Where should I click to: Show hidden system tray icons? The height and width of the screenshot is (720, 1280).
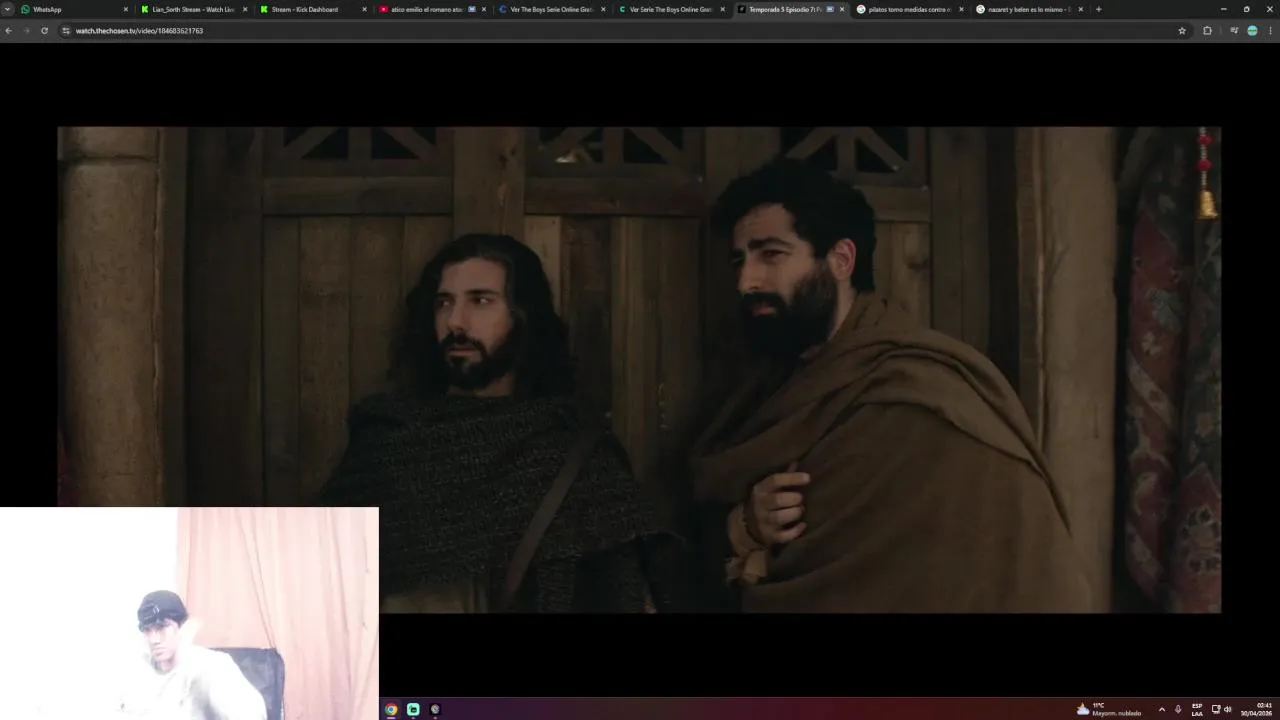click(x=1161, y=709)
